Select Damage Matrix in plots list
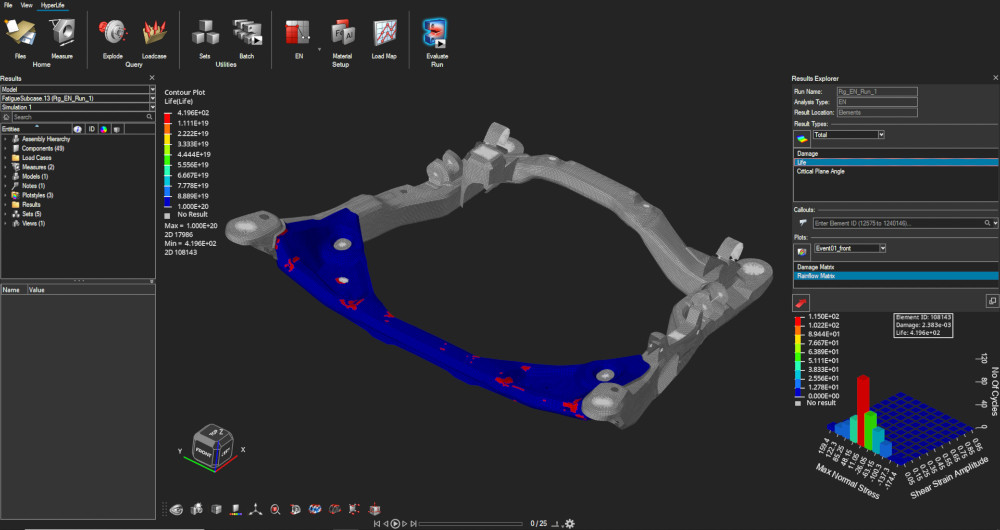 pyautogui.click(x=813, y=267)
